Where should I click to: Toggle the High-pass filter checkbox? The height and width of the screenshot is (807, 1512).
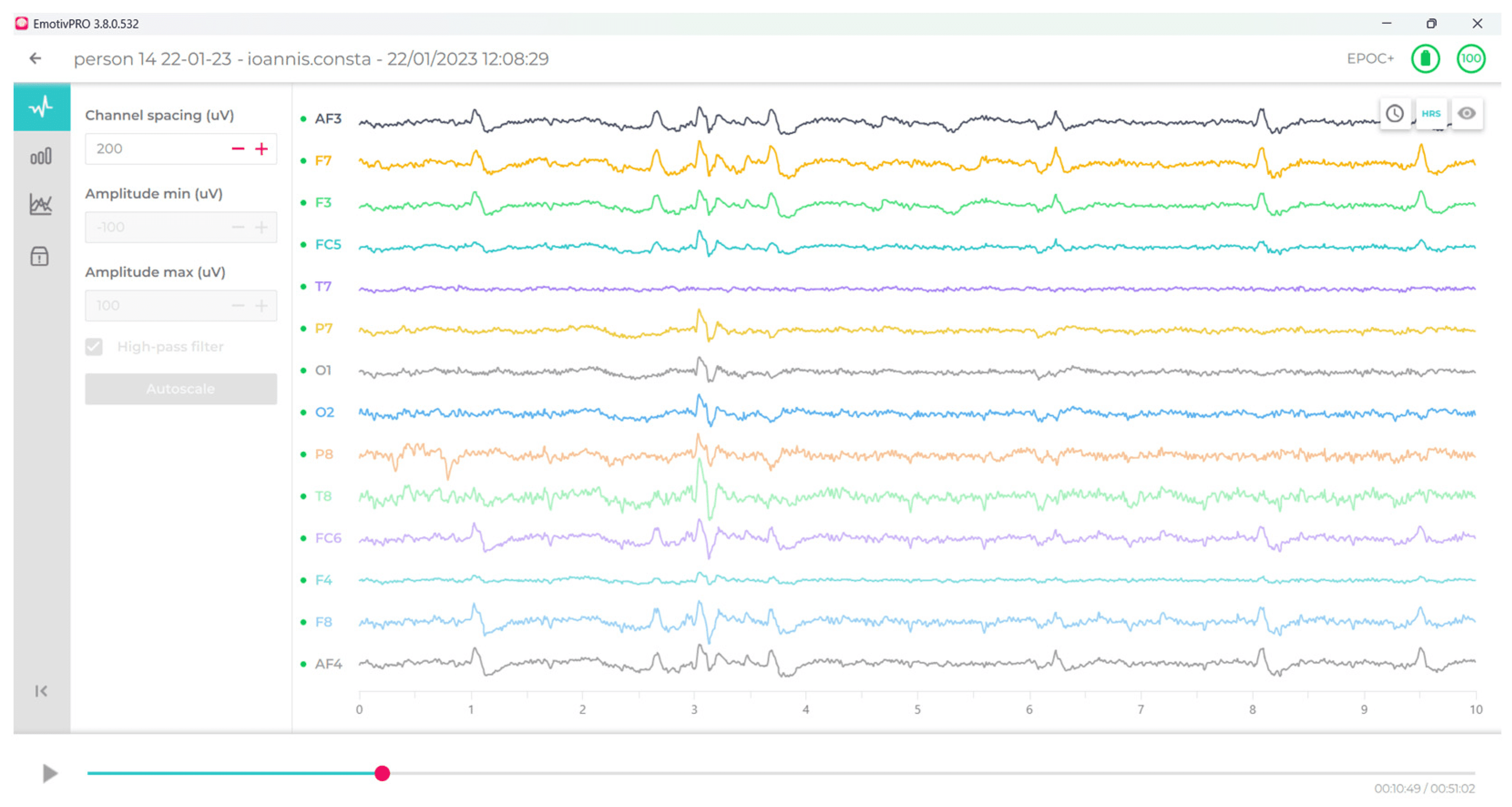tap(94, 347)
